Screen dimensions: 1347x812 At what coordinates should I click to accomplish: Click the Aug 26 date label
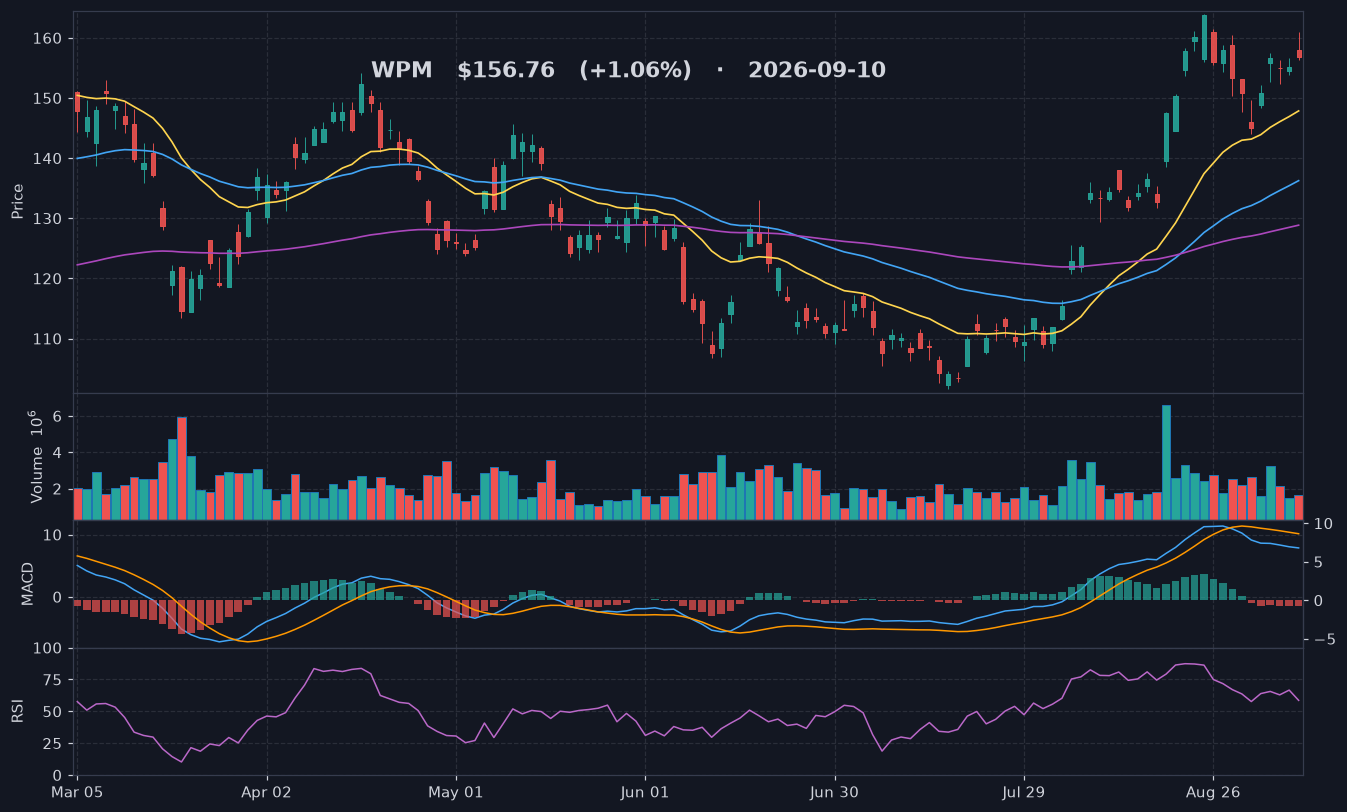(x=1213, y=792)
